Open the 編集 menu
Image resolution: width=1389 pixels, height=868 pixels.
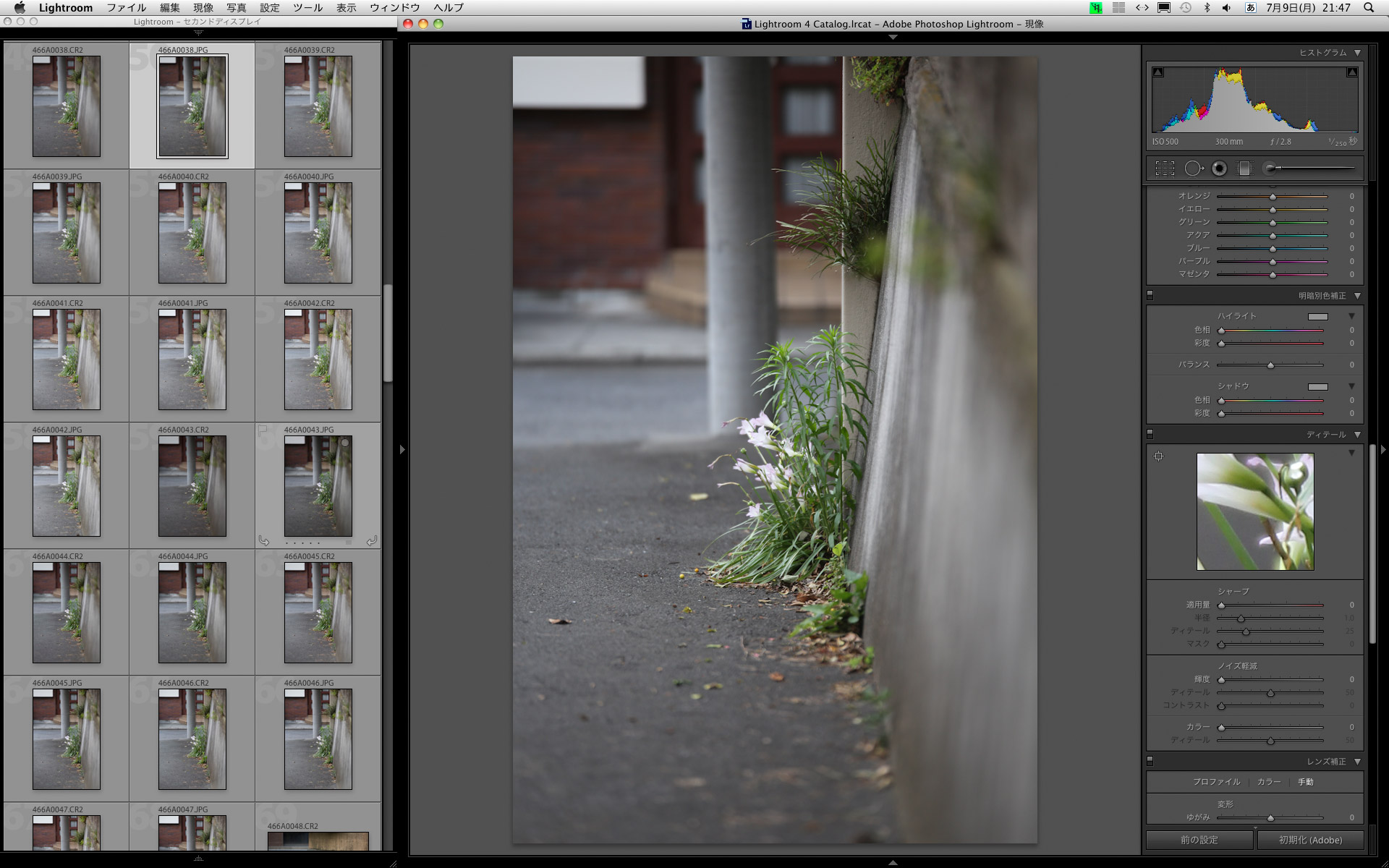pos(170,8)
